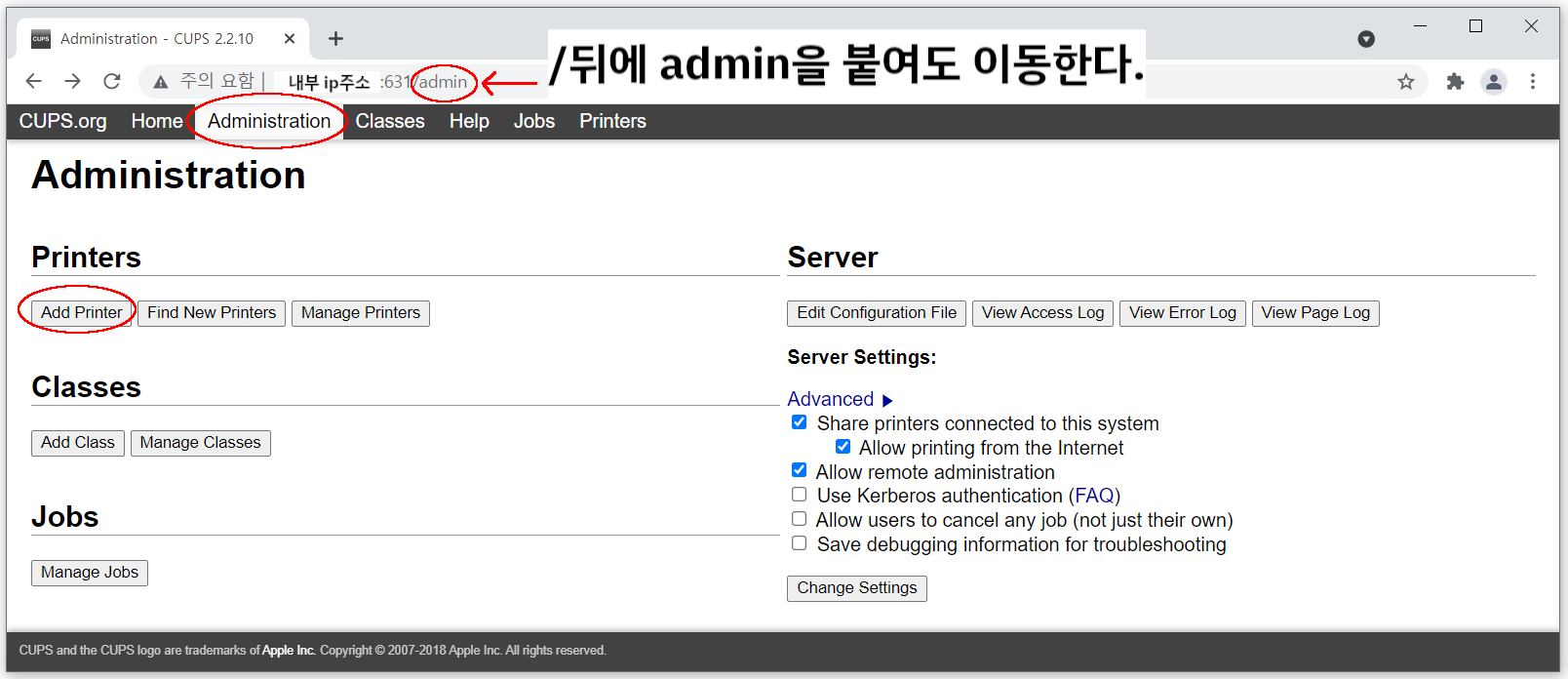Select the Administration navigation item
This screenshot has height=679, width=1568.
[269, 121]
